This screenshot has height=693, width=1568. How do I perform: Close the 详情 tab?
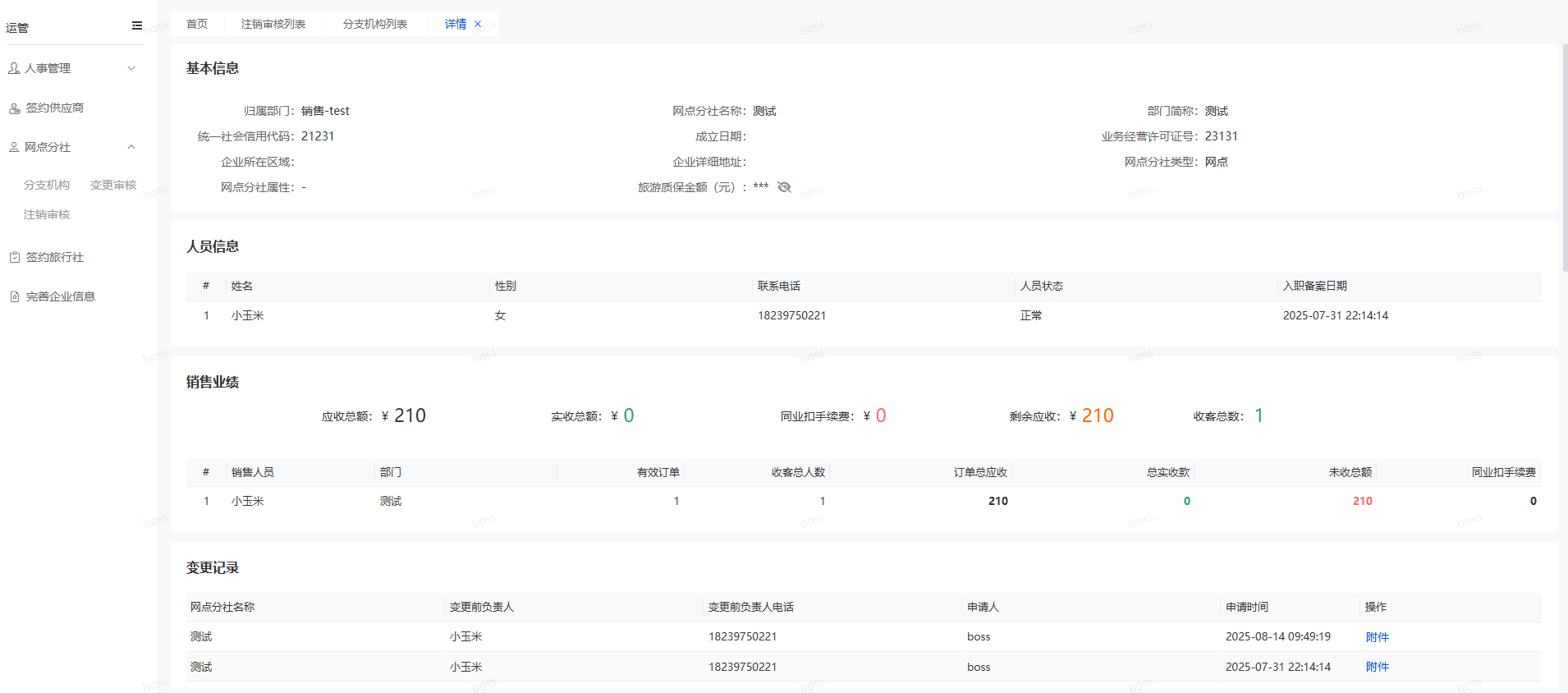(478, 24)
